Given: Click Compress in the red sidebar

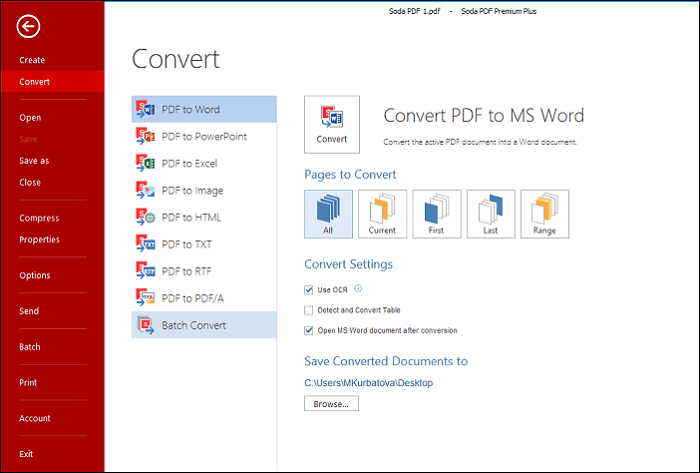Looking at the screenshot, I should 39,218.
